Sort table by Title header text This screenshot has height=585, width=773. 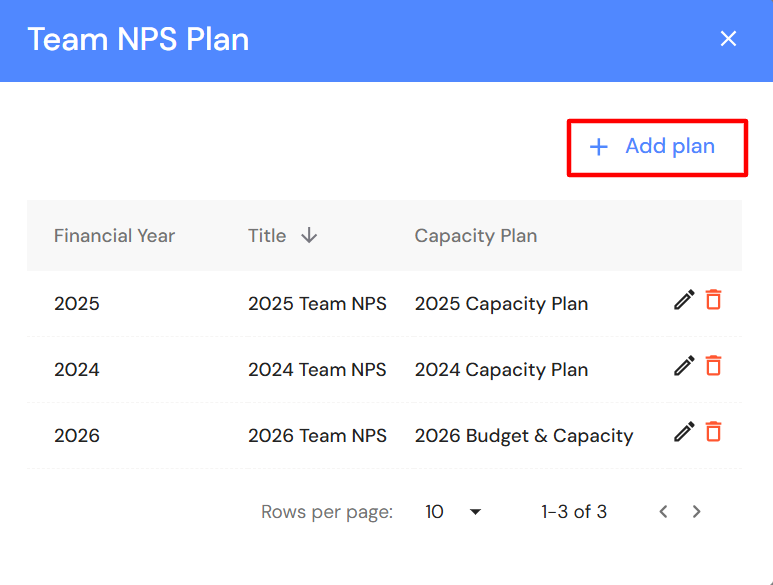267,236
